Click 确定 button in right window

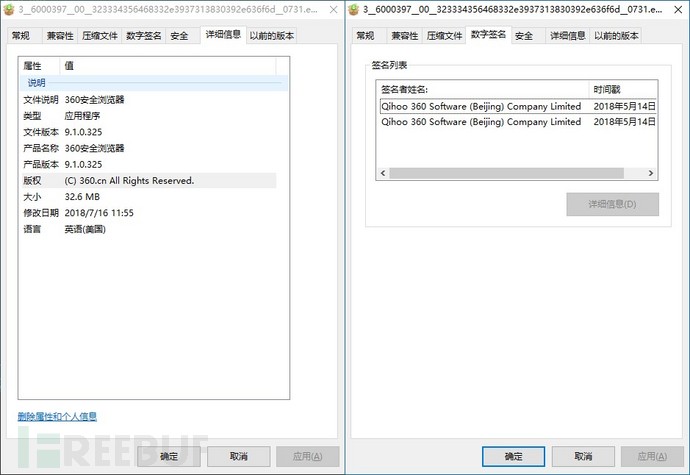(514, 457)
